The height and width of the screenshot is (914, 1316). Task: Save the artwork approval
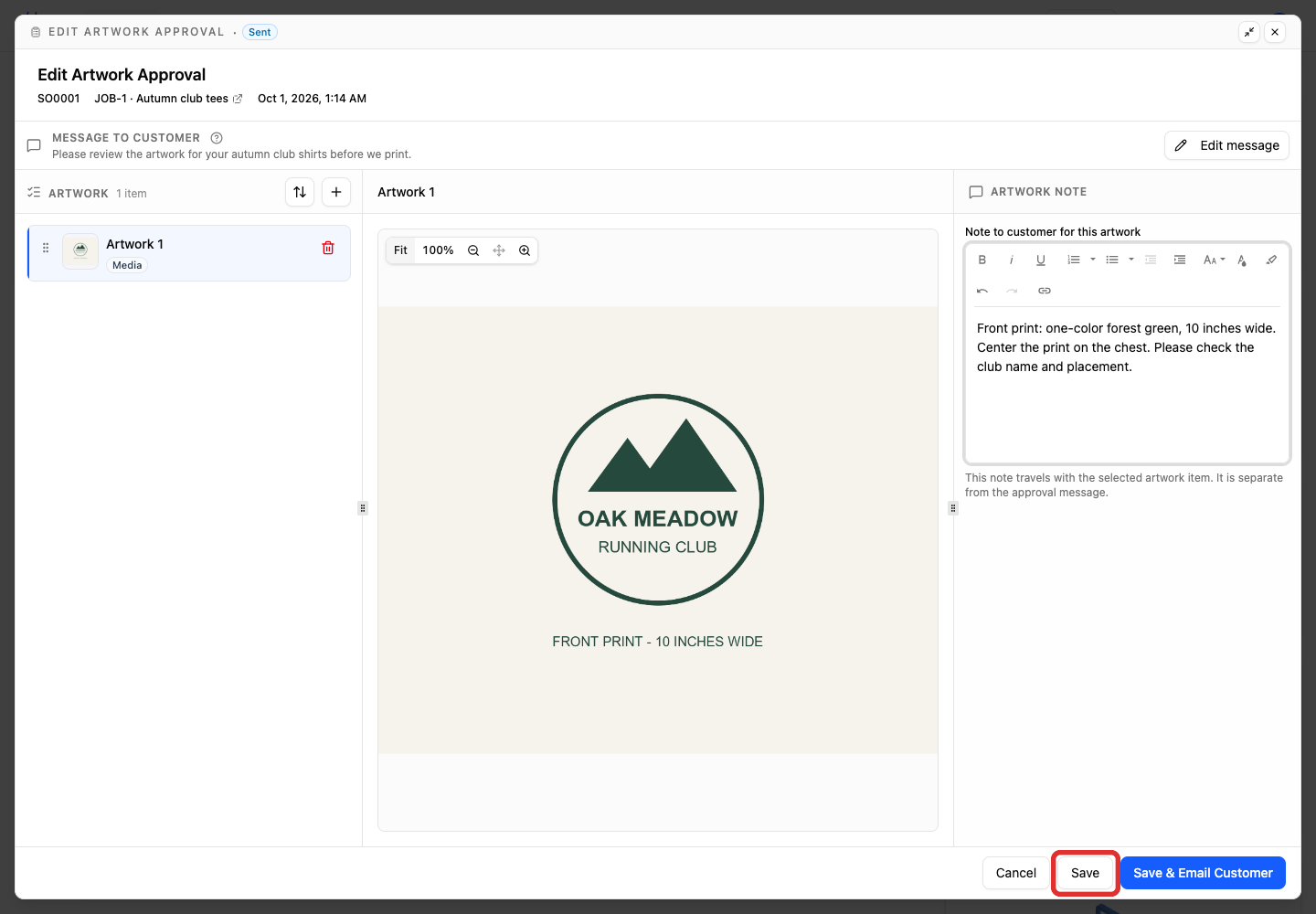1085,873
